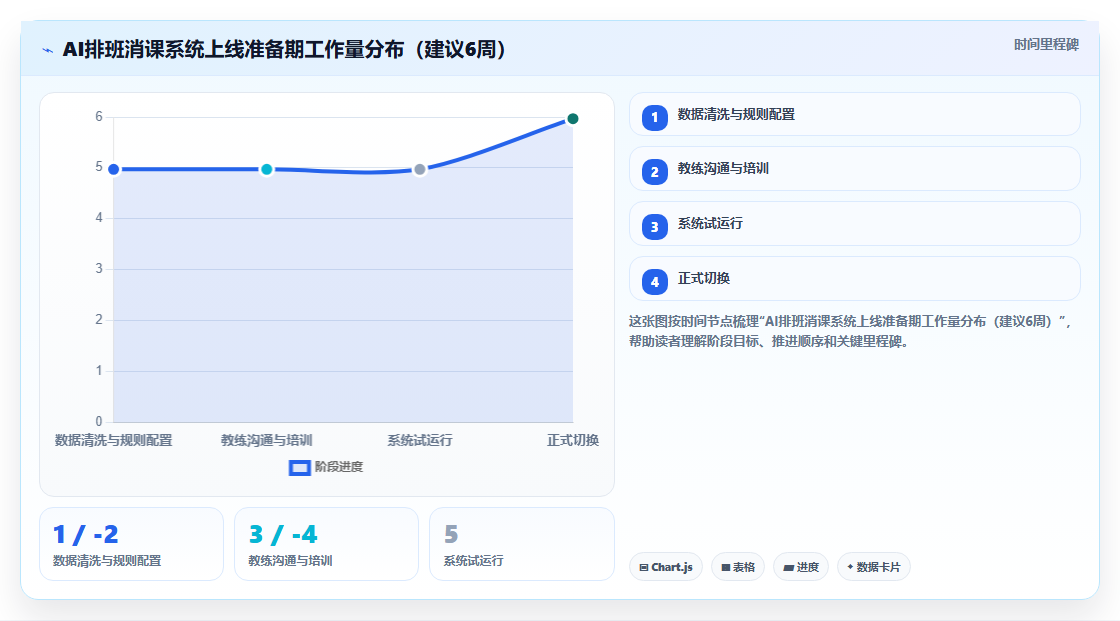Click x-axis label 系统试运行
Viewport: 1120px width, 621px height.
(x=420, y=440)
